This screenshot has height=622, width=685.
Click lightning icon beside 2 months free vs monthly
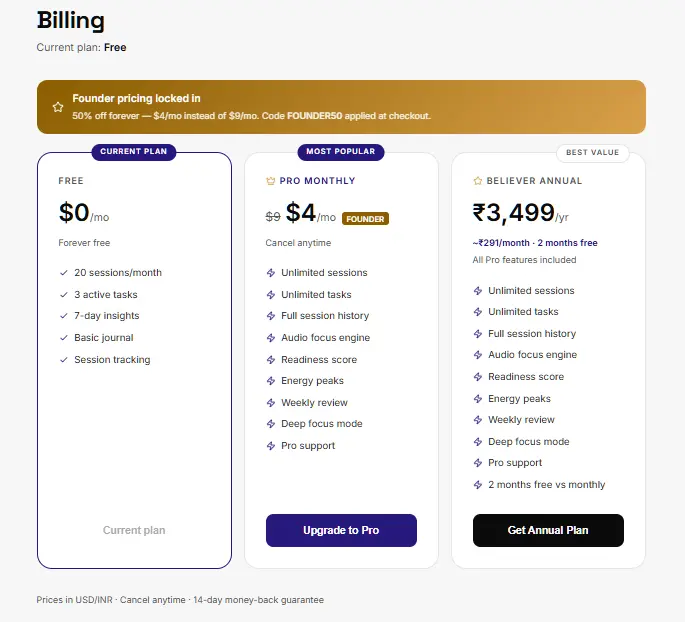click(x=478, y=485)
